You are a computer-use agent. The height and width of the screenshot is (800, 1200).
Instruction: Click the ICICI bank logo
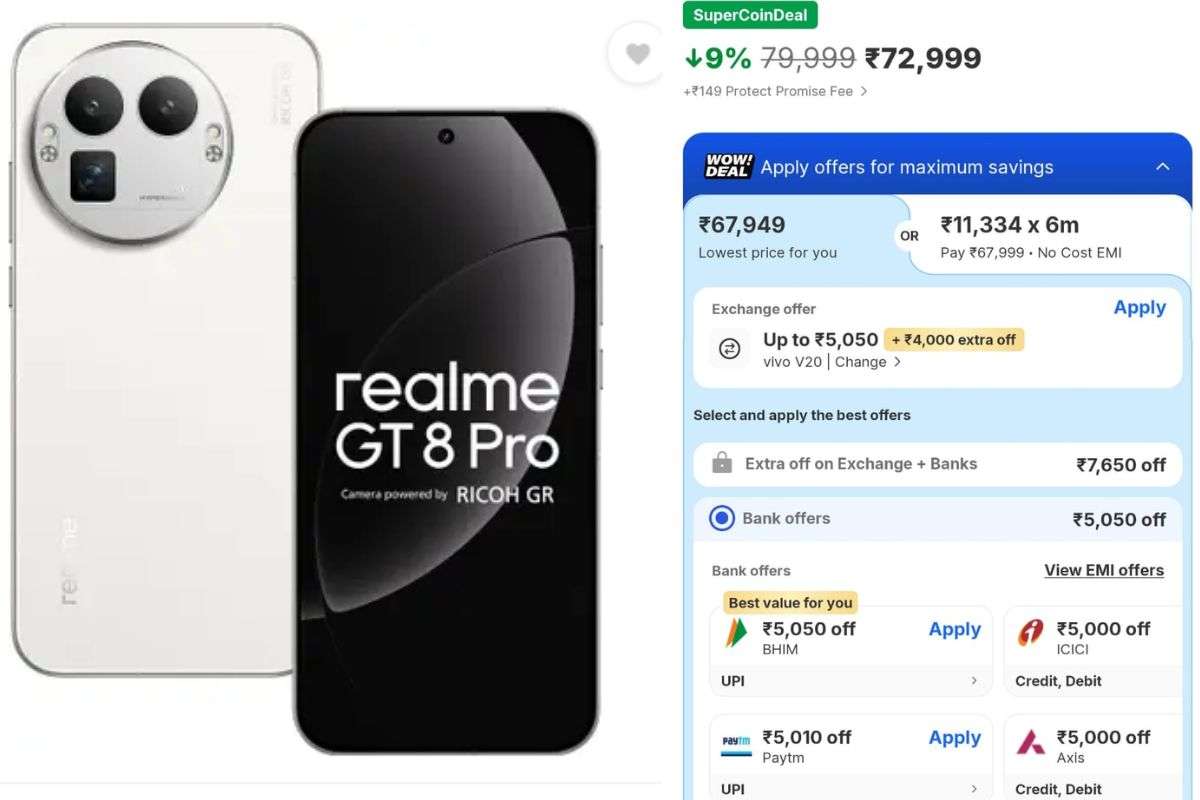[x=1030, y=629]
